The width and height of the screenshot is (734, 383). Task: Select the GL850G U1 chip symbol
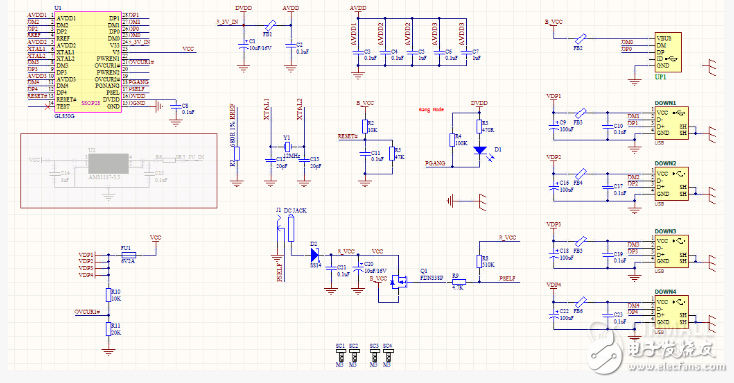click(88, 62)
